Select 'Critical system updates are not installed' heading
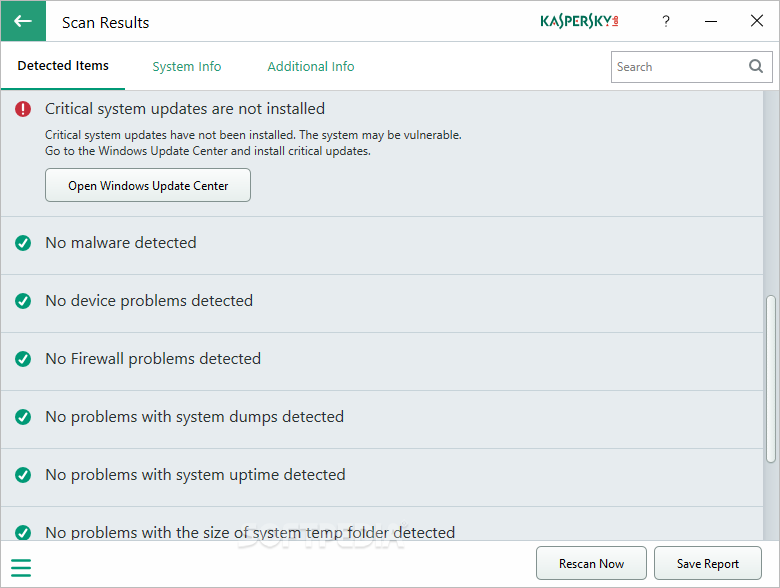 tap(185, 109)
